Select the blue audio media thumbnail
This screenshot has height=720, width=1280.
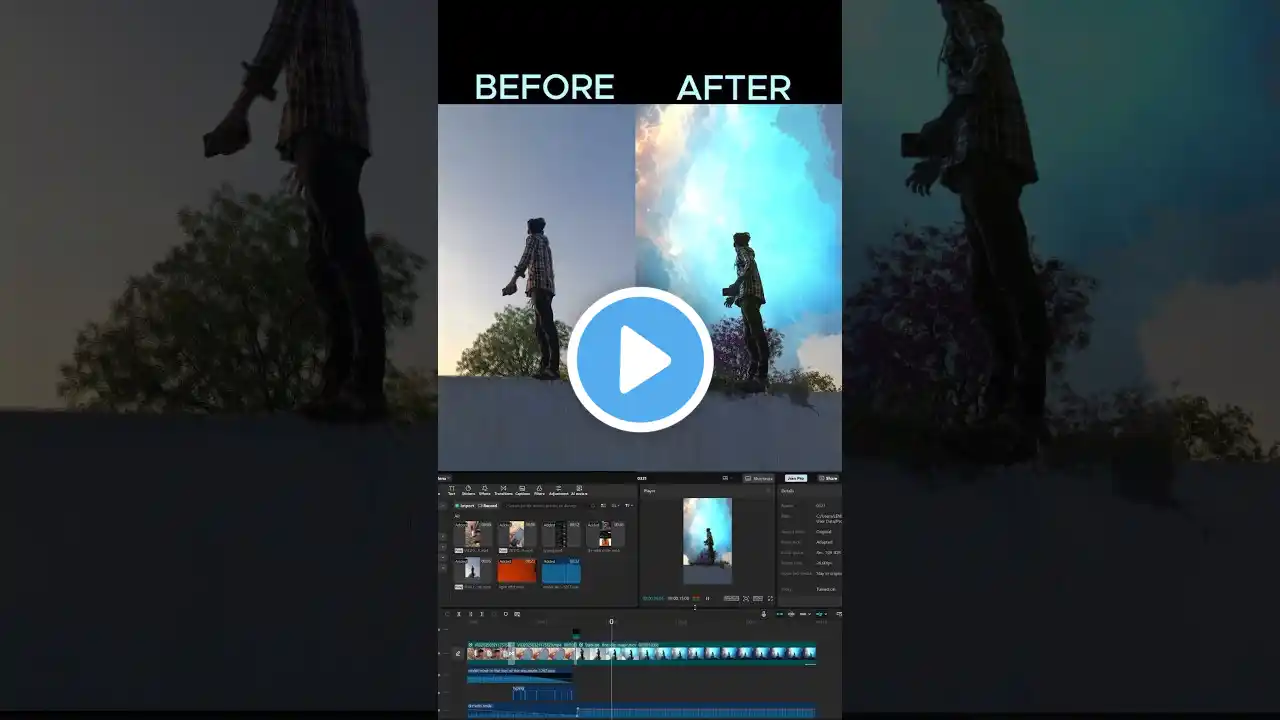(561, 571)
